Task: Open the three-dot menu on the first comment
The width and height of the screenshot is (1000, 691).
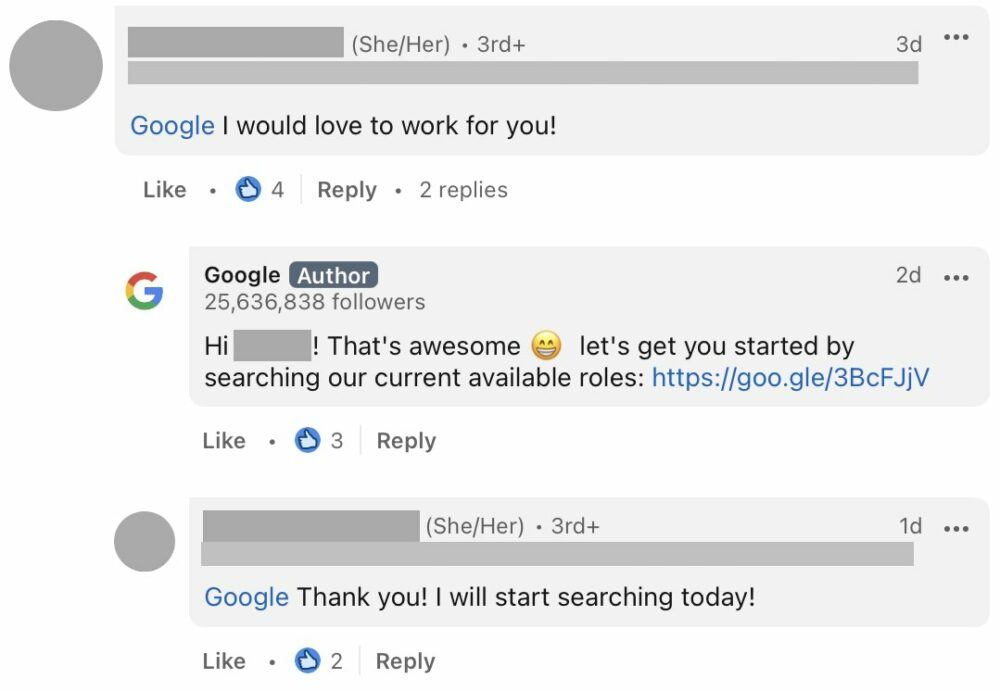Action: [957, 37]
